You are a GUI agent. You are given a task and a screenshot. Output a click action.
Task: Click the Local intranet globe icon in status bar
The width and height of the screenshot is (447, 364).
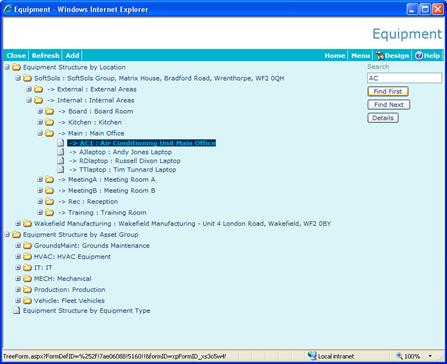click(x=312, y=356)
